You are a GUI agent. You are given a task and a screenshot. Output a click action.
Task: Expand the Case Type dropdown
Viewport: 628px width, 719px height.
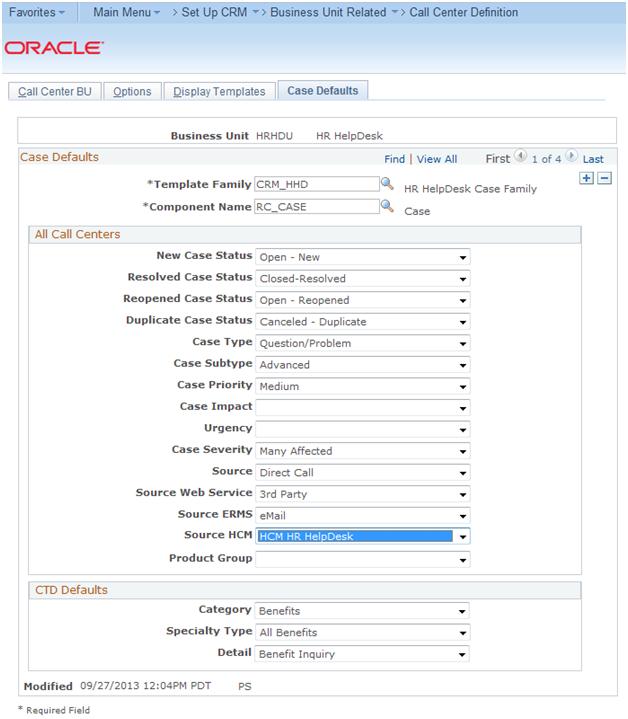coord(363,343)
